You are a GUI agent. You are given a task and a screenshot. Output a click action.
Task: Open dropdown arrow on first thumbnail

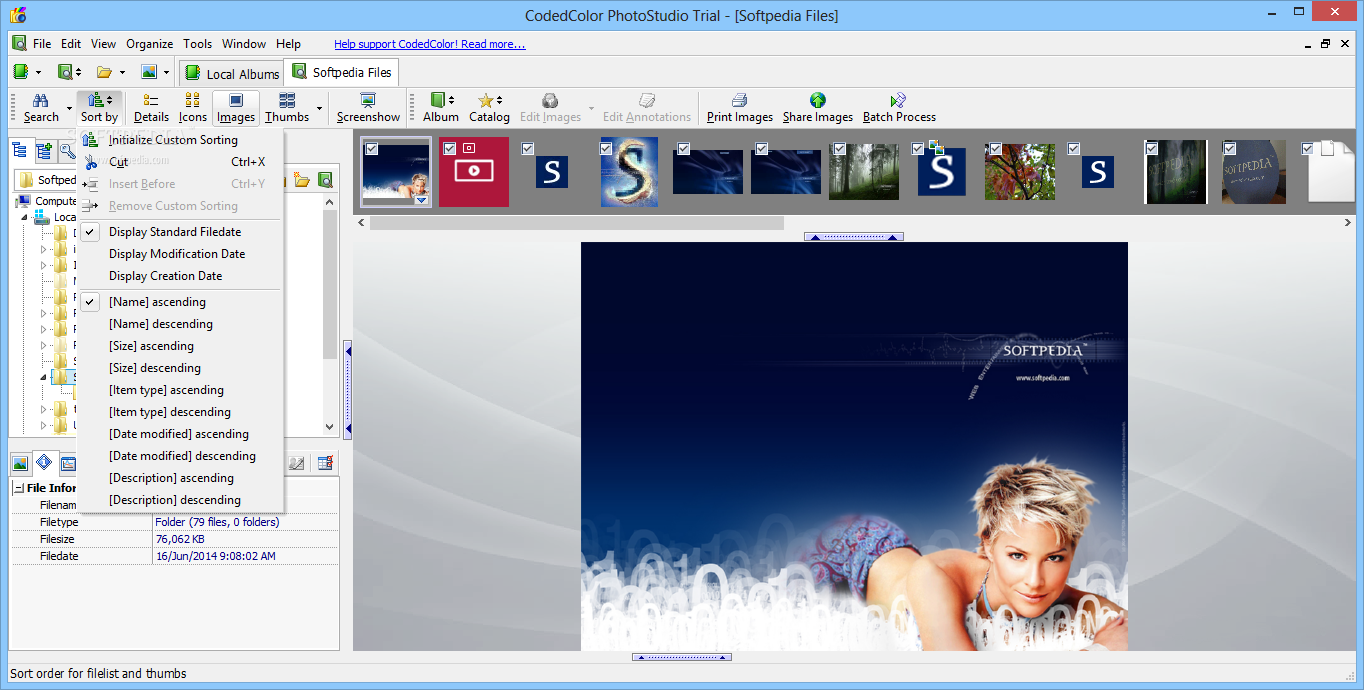pos(422,200)
